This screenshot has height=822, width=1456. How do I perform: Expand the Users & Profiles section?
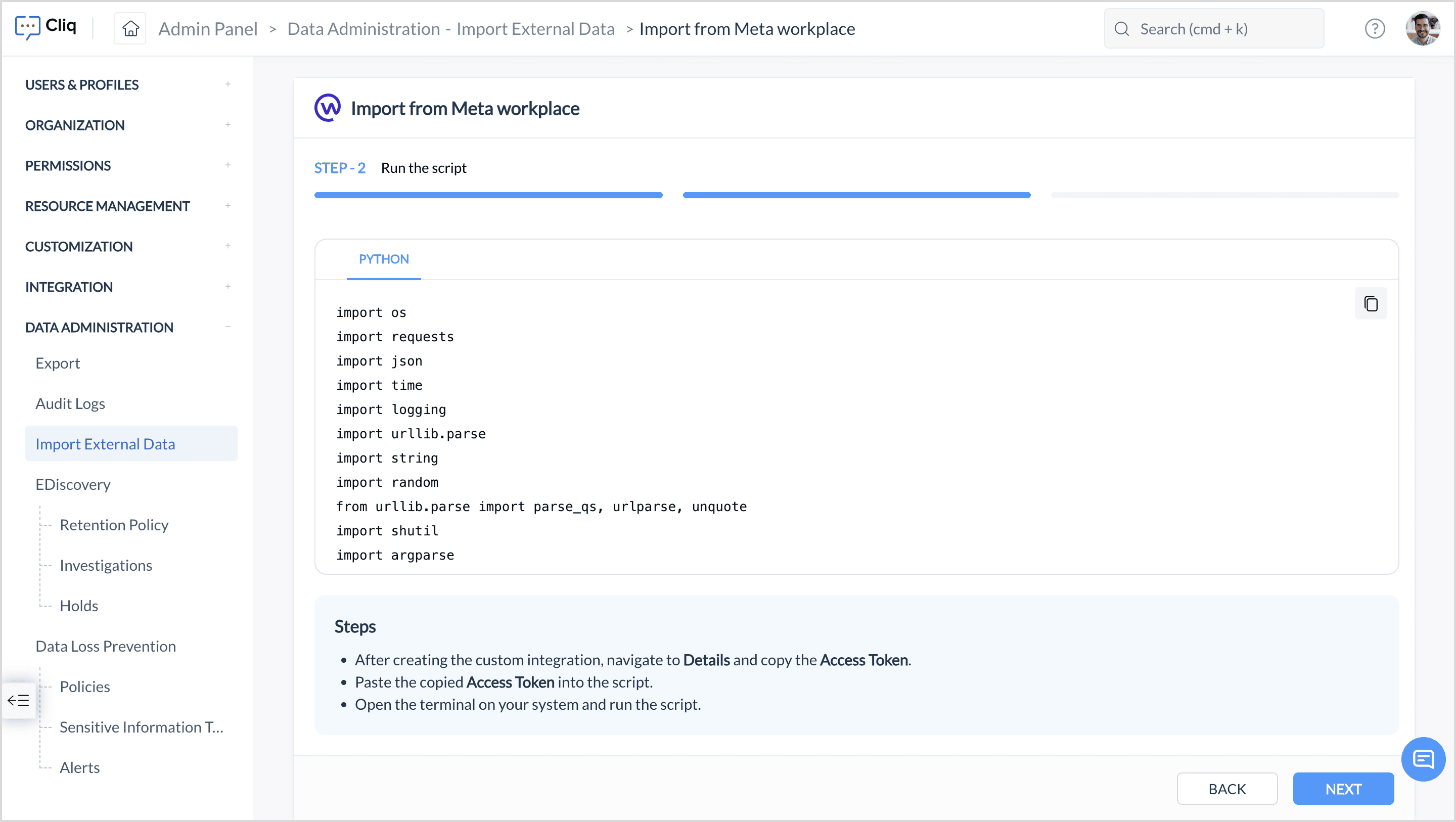click(228, 84)
